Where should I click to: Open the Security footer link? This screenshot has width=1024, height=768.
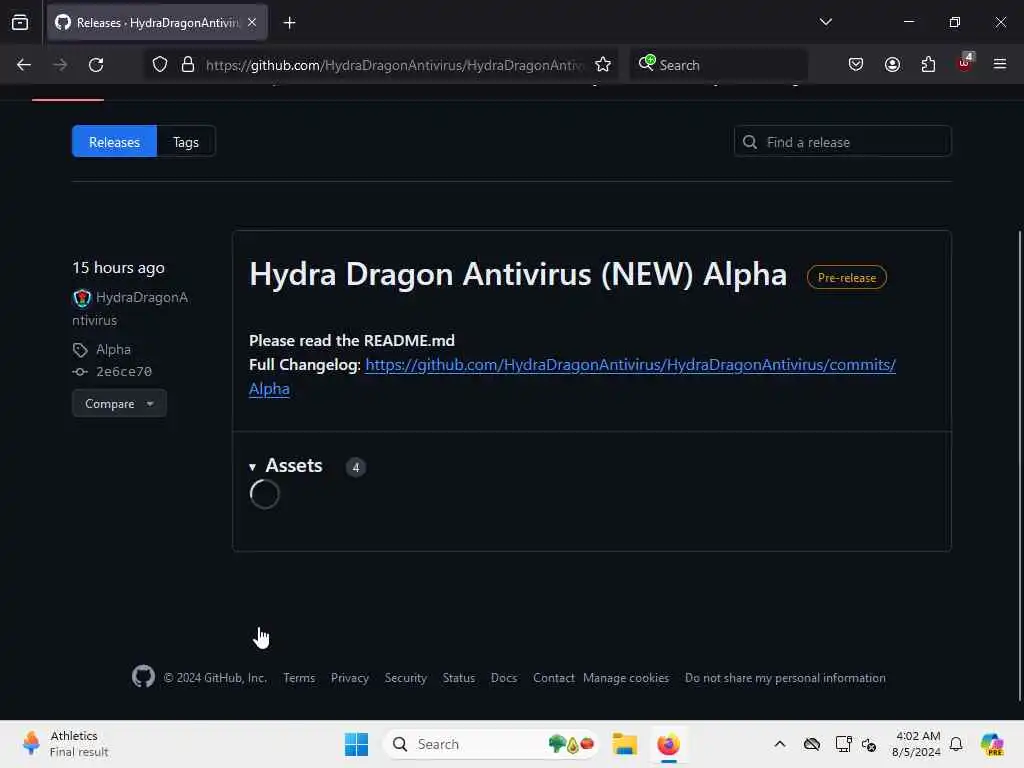click(x=406, y=678)
